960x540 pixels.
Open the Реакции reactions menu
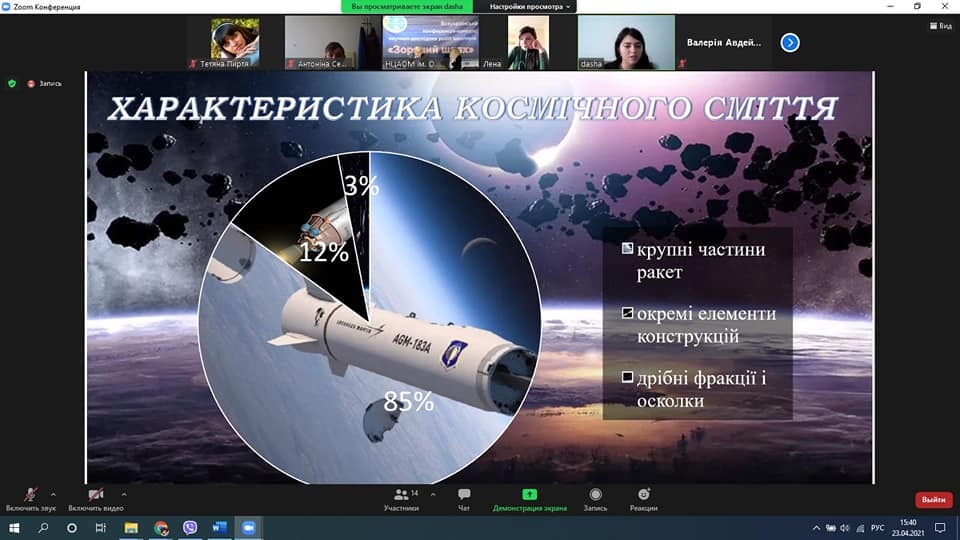click(644, 495)
